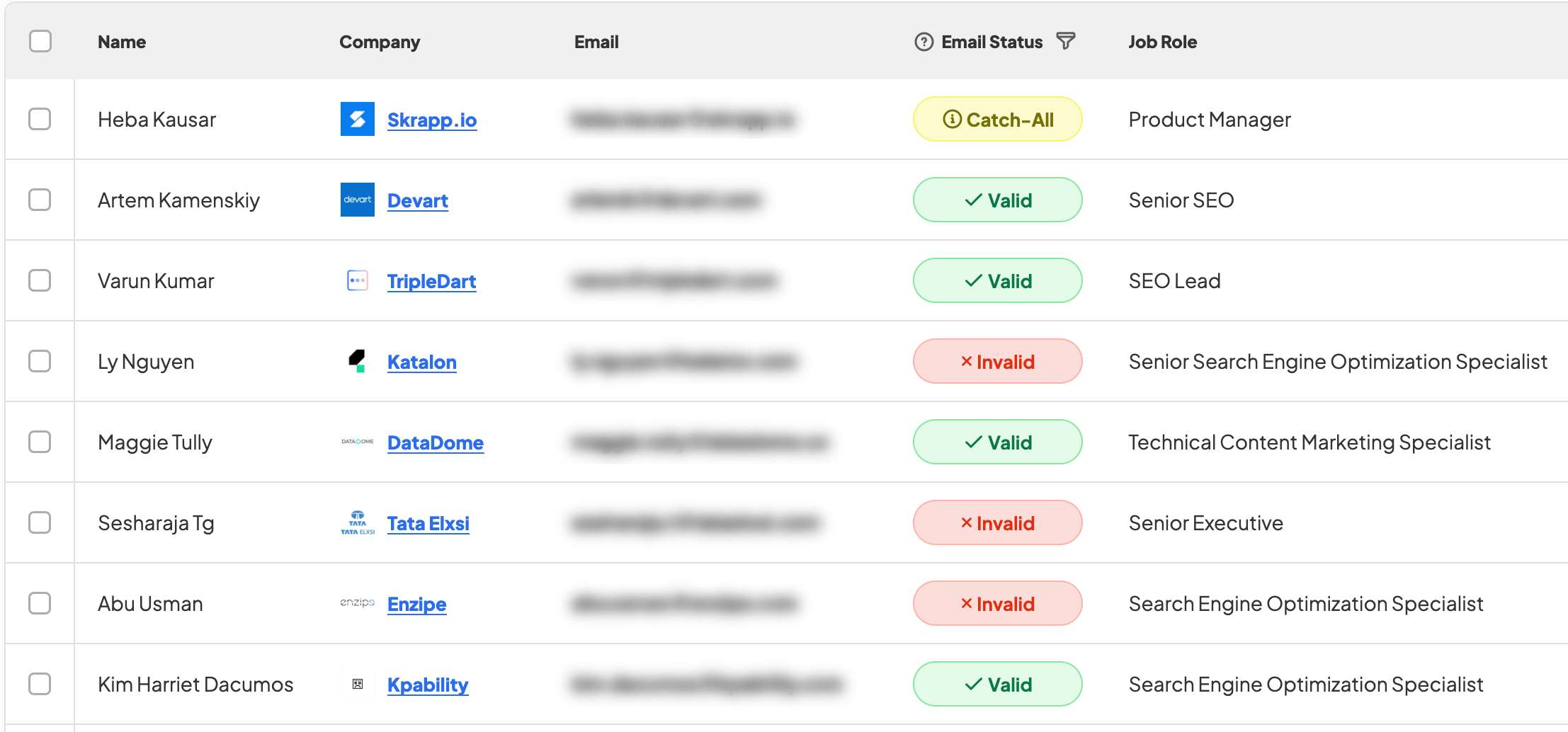
Task: Click the TripleDart logo icon
Action: [357, 280]
